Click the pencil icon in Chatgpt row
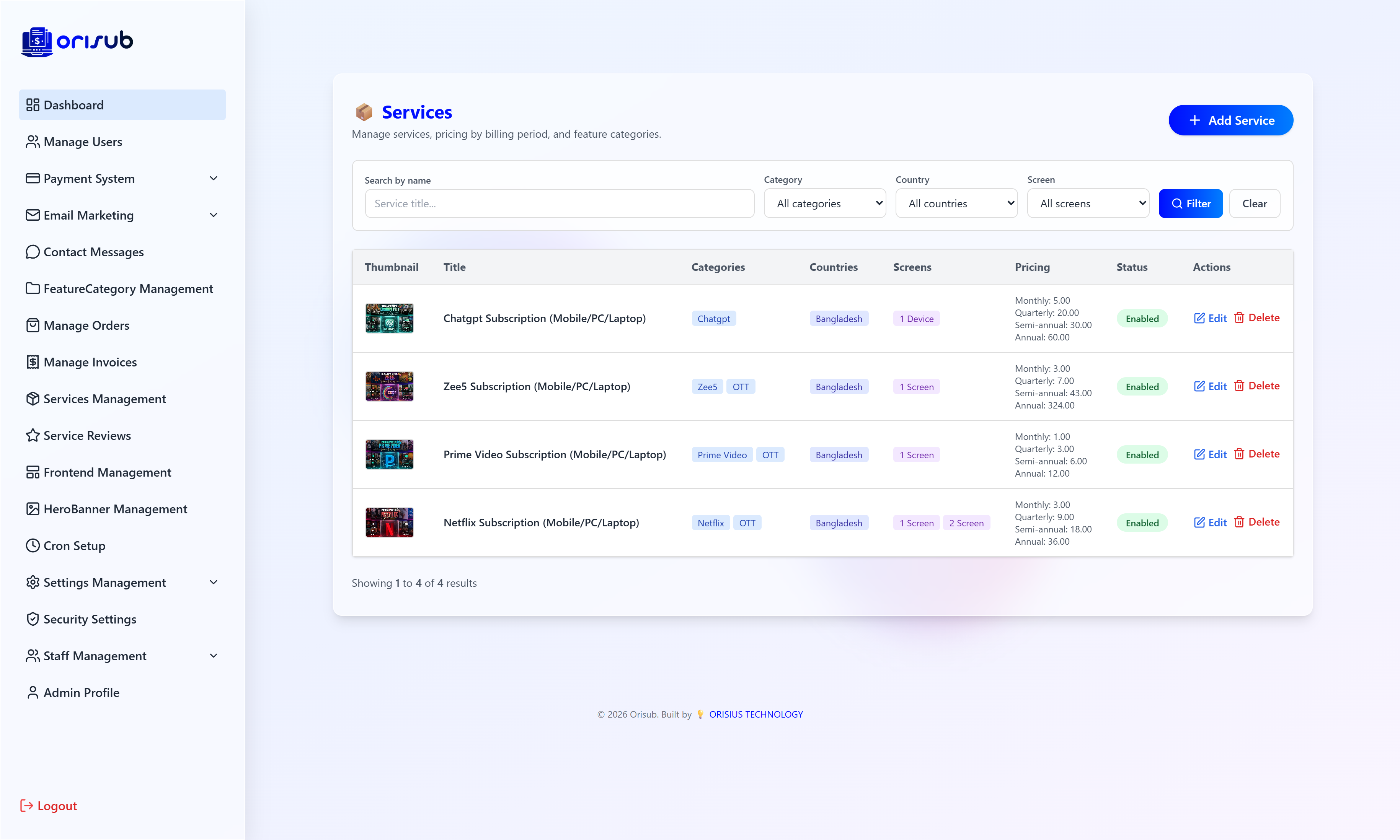The image size is (1400, 840). click(1199, 318)
